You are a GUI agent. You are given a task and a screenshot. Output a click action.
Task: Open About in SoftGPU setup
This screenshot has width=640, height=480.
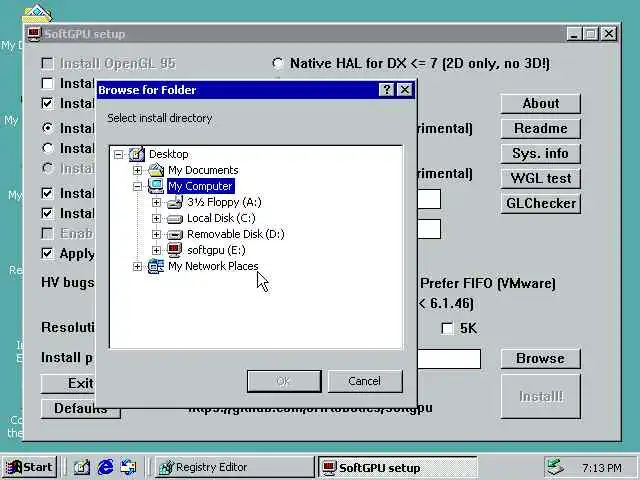540,104
